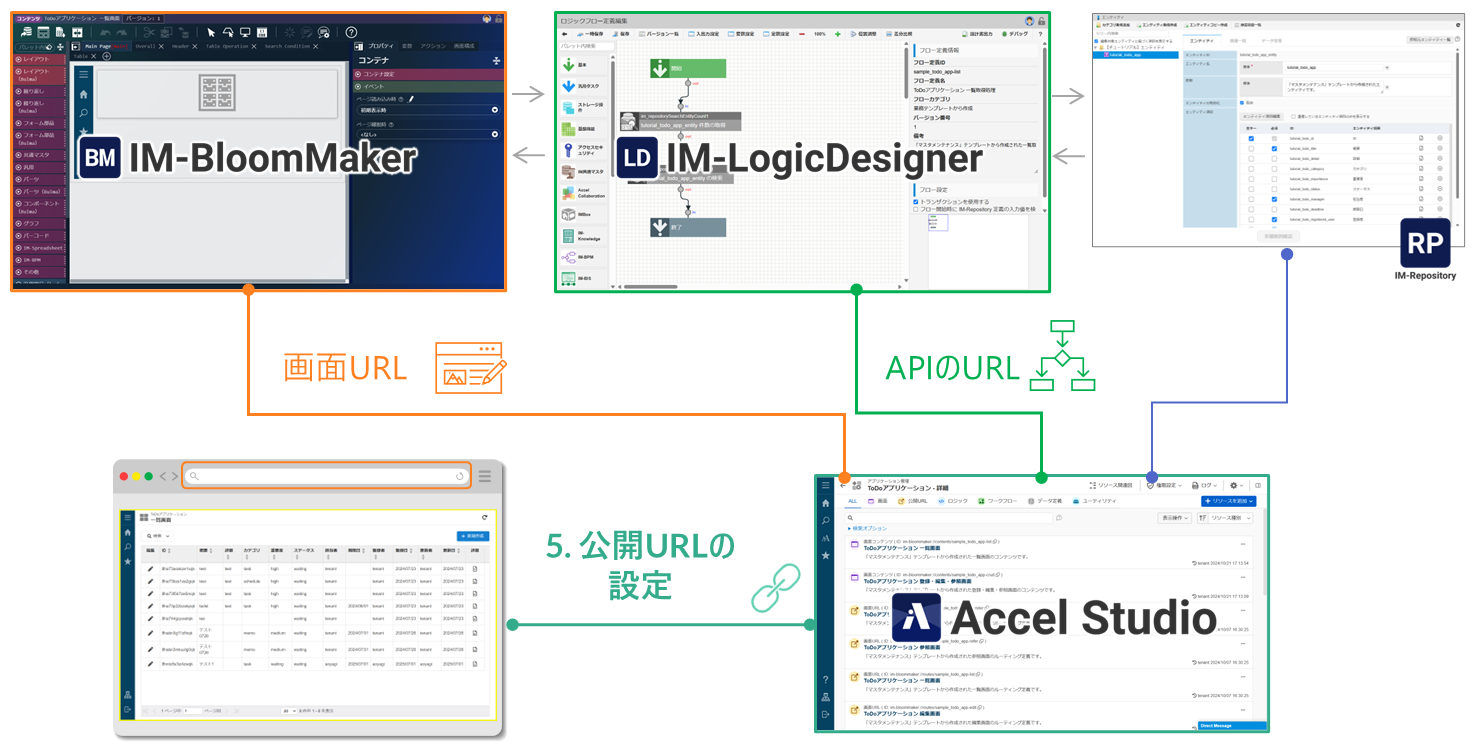Click the settings gear in Accel Studio header
The width and height of the screenshot is (1484, 748).
[1233, 485]
